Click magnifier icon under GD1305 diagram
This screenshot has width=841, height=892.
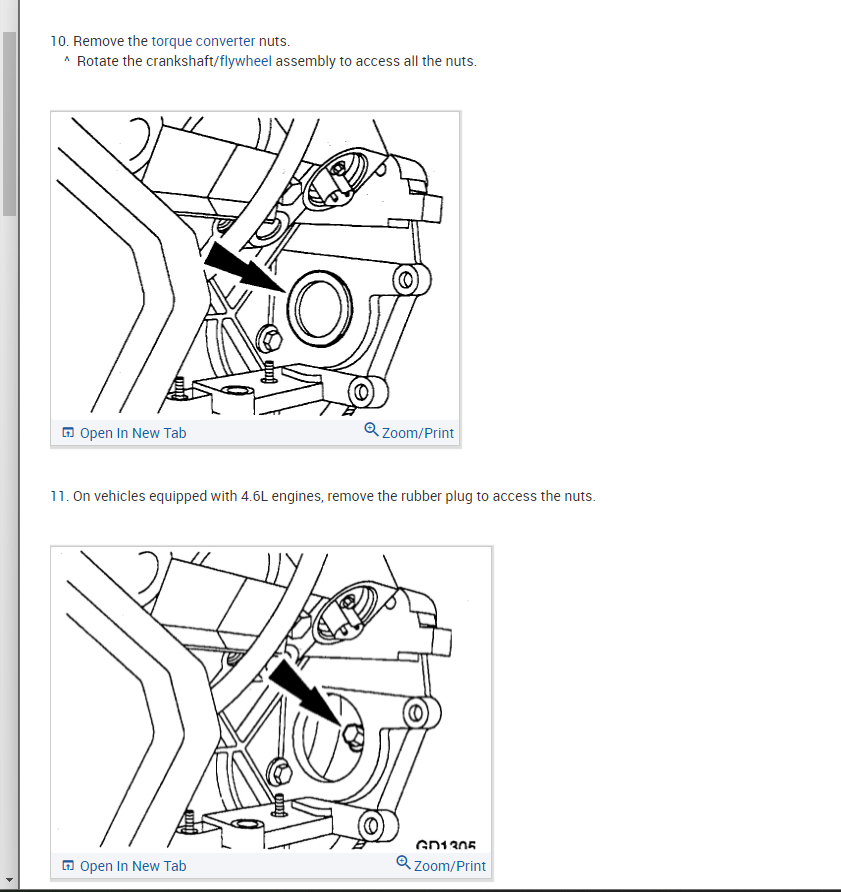[403, 862]
